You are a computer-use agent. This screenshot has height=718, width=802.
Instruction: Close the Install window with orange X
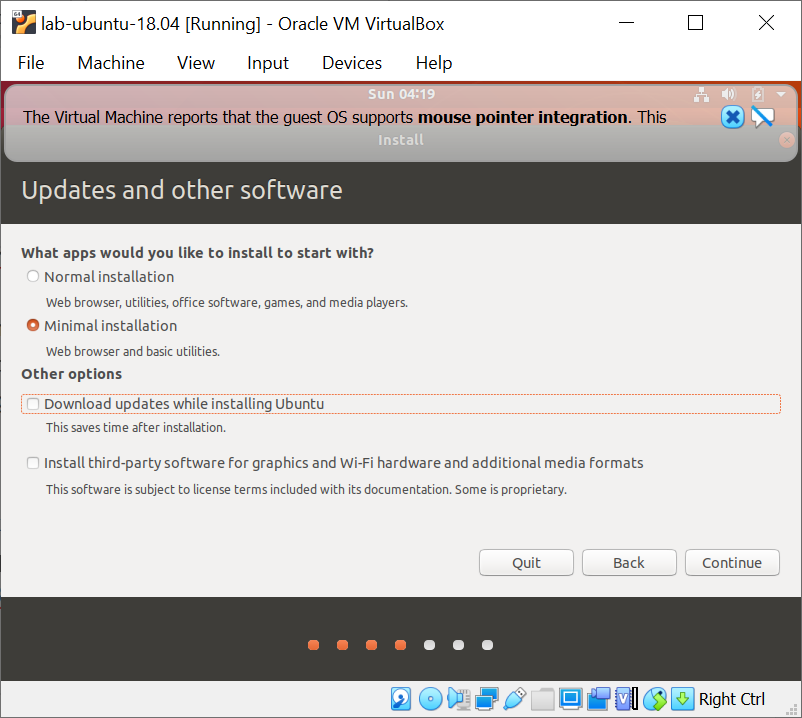pos(786,140)
